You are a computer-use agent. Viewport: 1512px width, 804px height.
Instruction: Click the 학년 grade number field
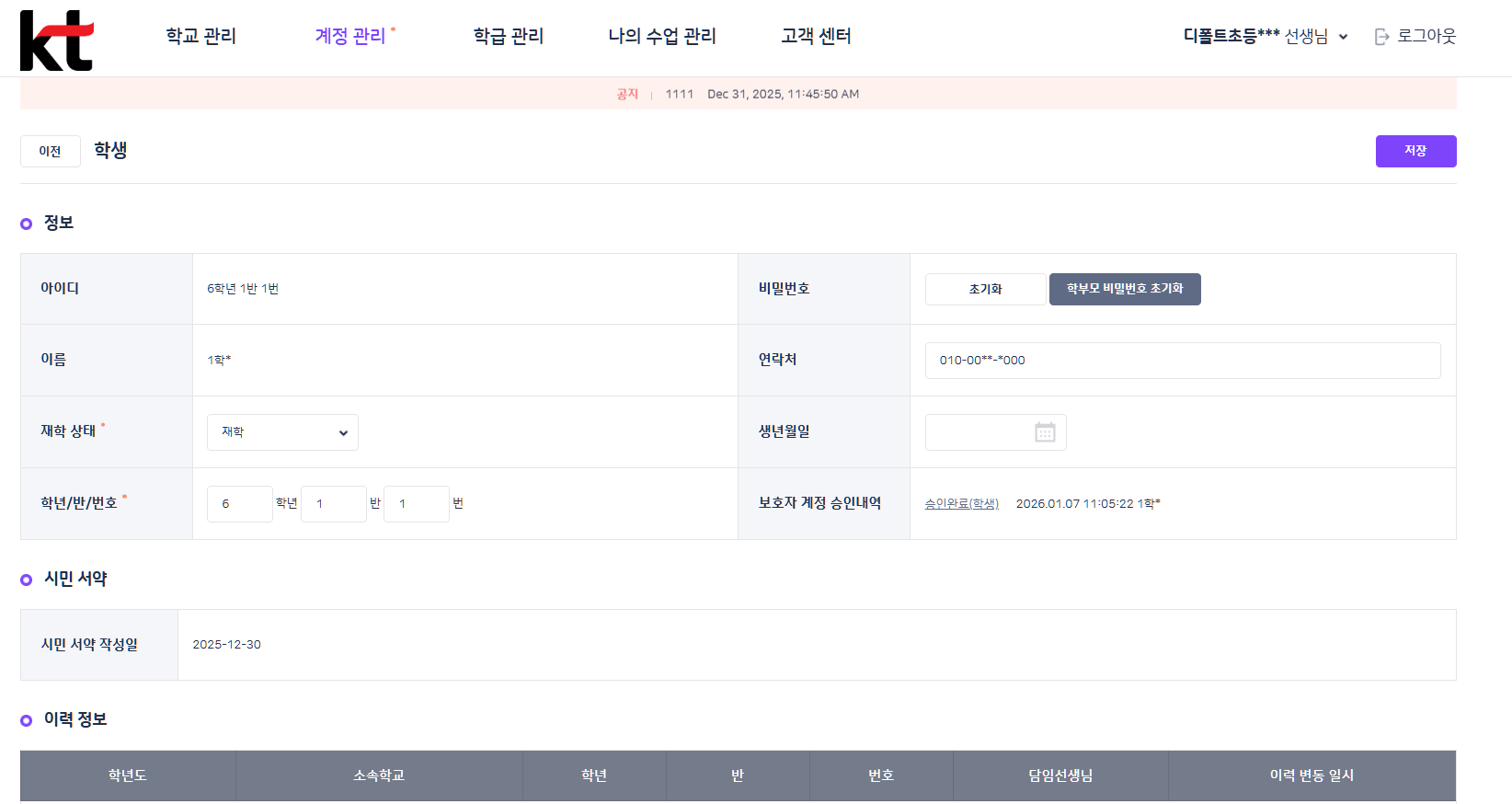(x=239, y=504)
